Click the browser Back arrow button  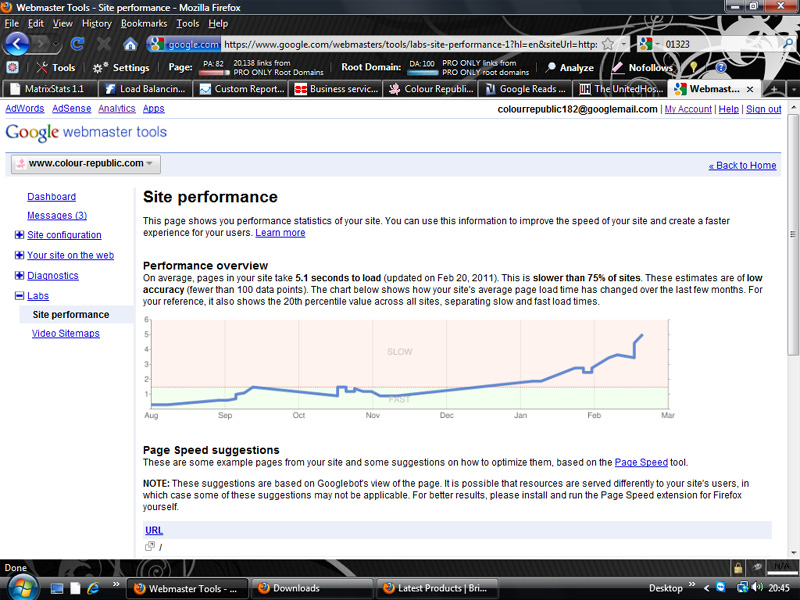17,44
